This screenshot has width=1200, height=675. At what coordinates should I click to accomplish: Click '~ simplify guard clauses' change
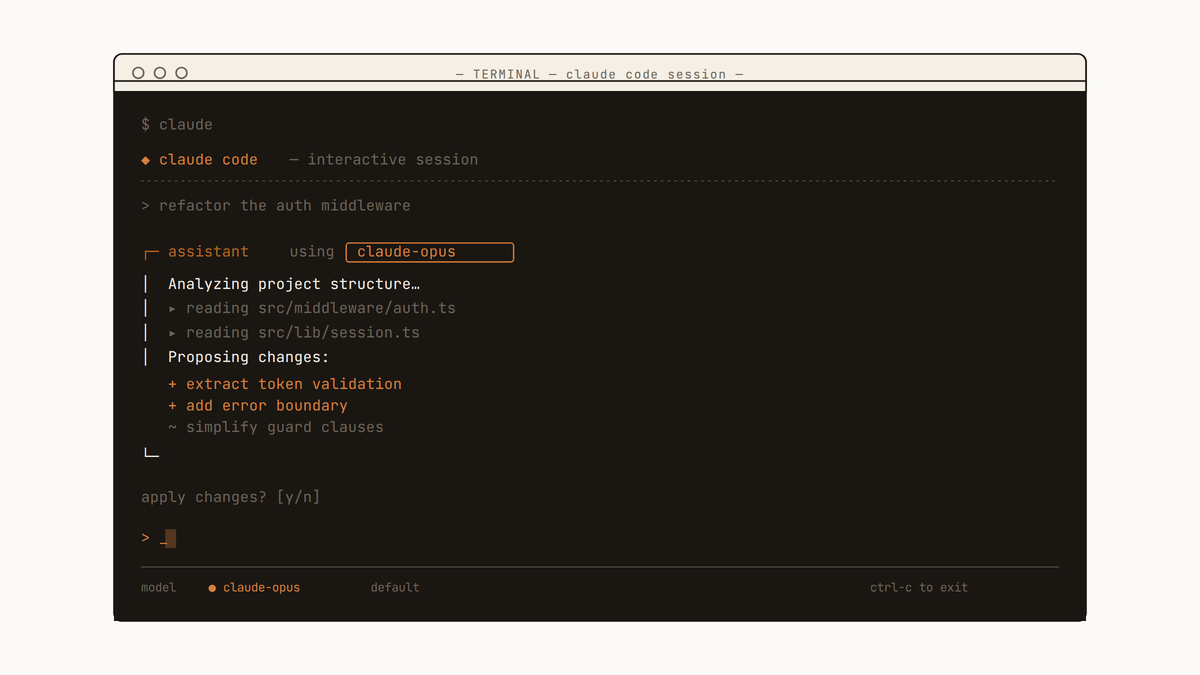pos(276,427)
